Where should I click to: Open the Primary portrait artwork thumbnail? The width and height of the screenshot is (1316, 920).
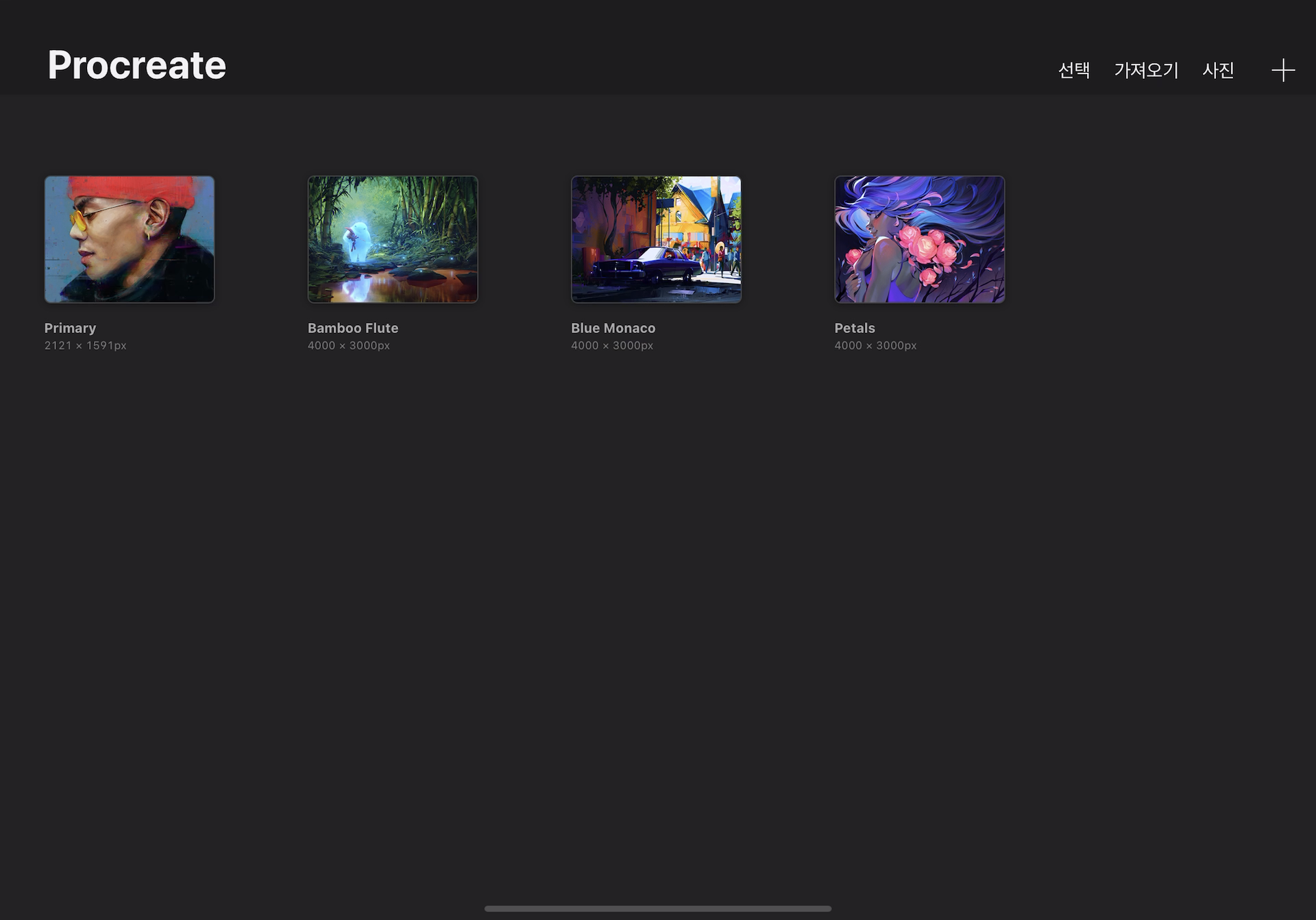click(130, 239)
